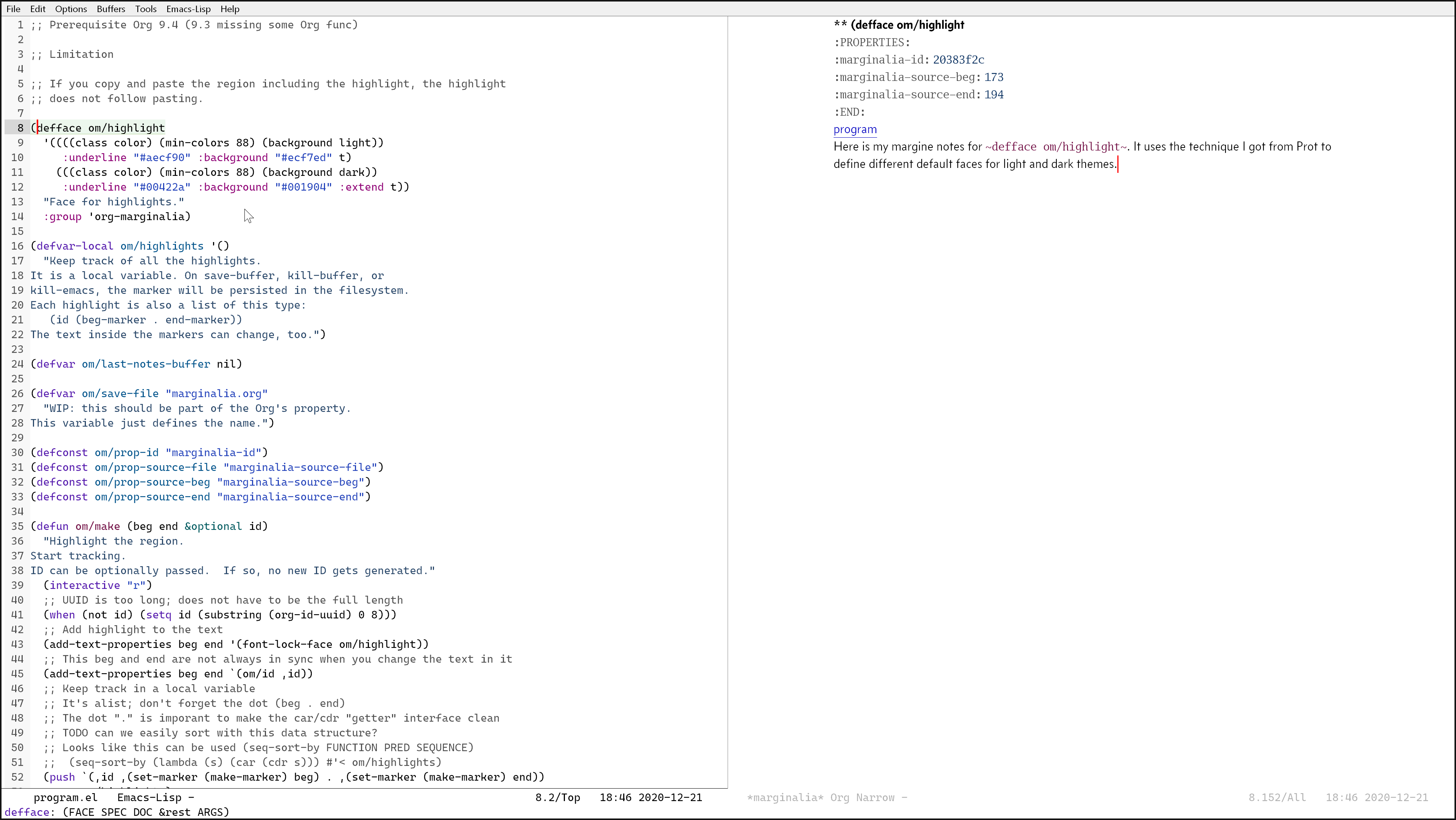The height and width of the screenshot is (820, 1456).
Task: Open the File menu
Action: point(13,9)
